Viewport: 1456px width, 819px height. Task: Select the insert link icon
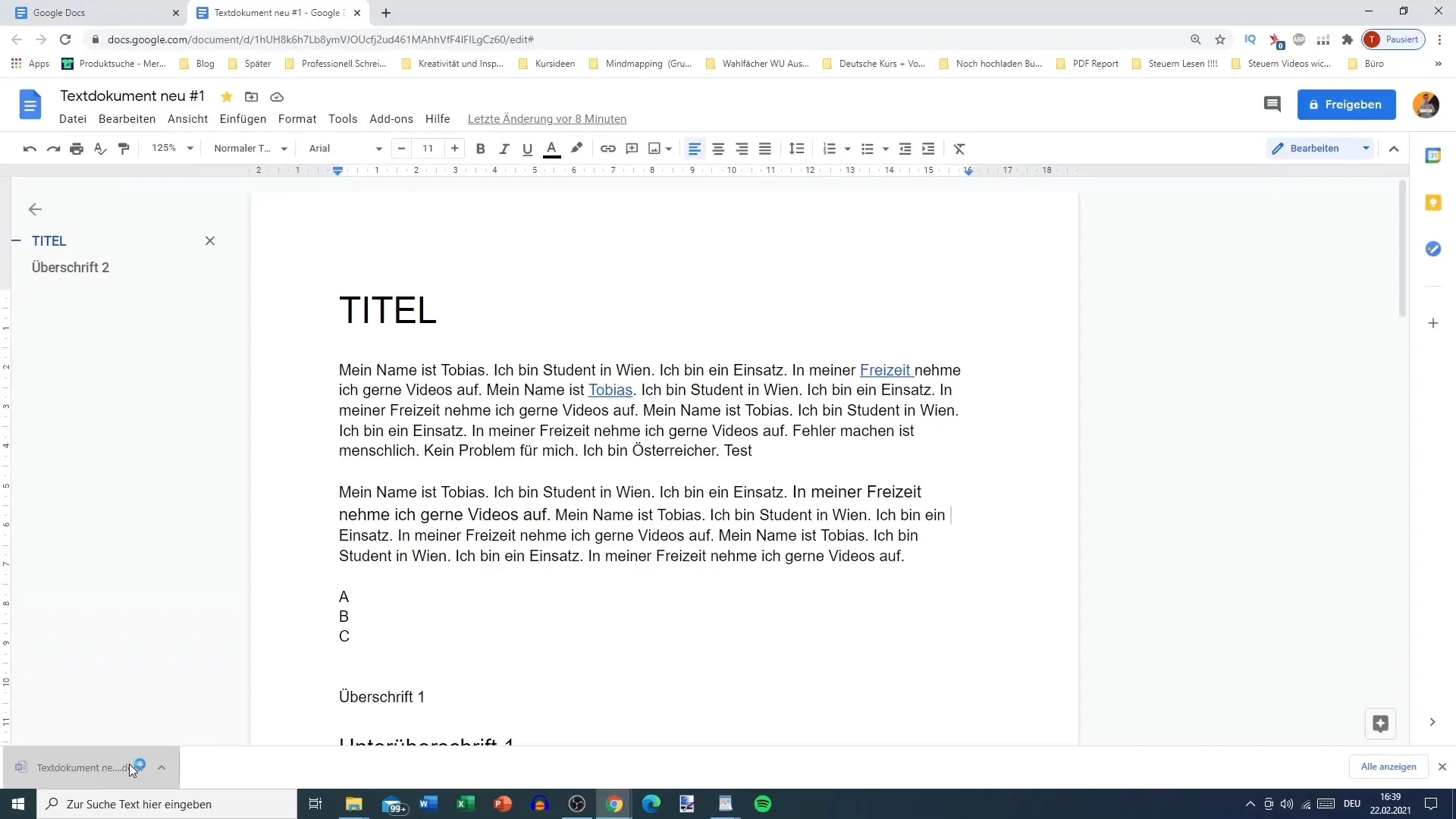coord(608,148)
